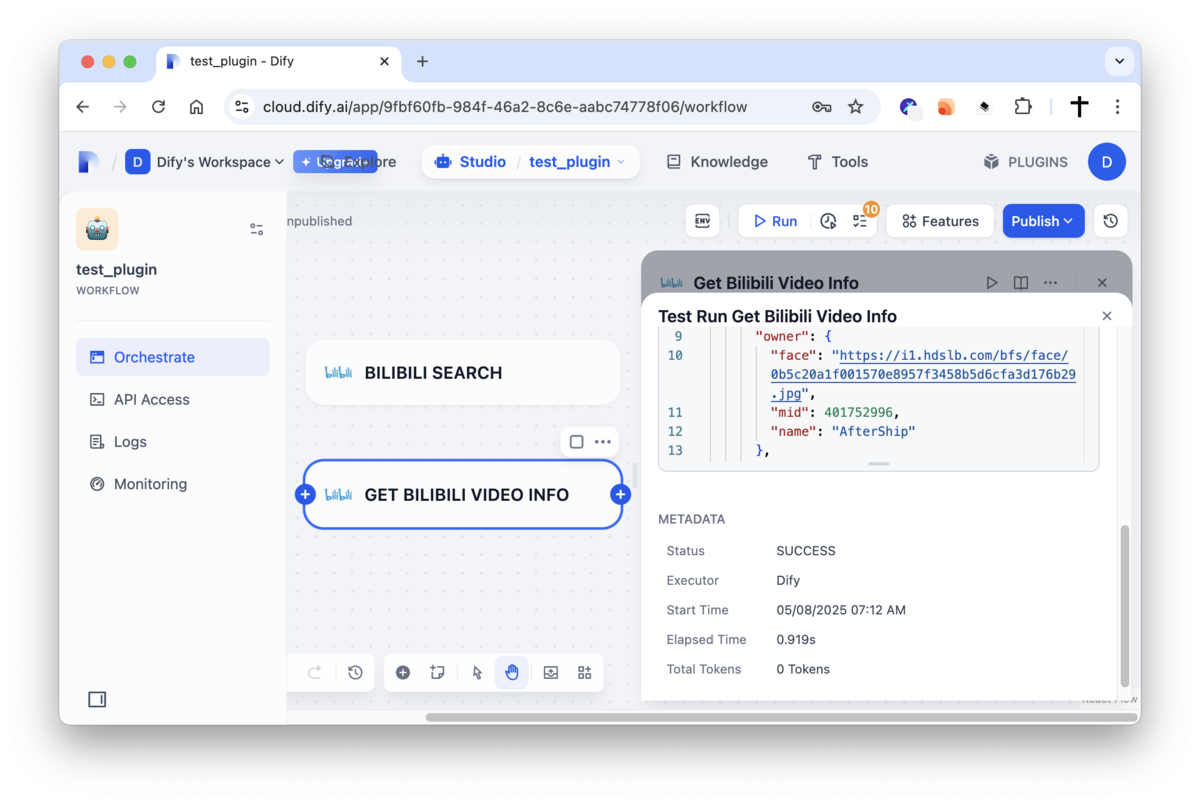Click the run history clock icon
This screenshot has width=1200, height=803.
828,221
